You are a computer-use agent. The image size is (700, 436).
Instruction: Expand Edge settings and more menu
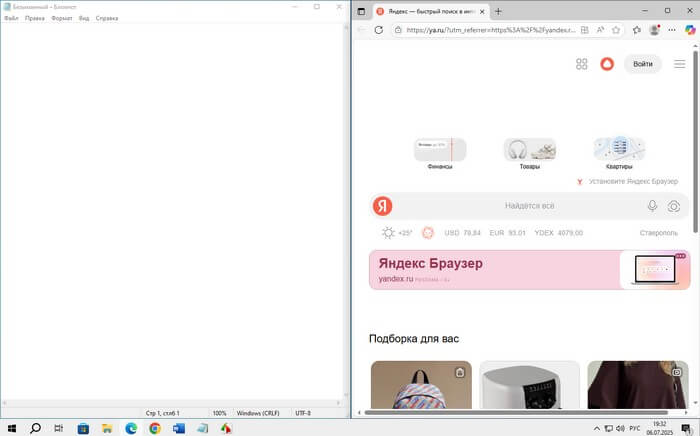pos(672,30)
